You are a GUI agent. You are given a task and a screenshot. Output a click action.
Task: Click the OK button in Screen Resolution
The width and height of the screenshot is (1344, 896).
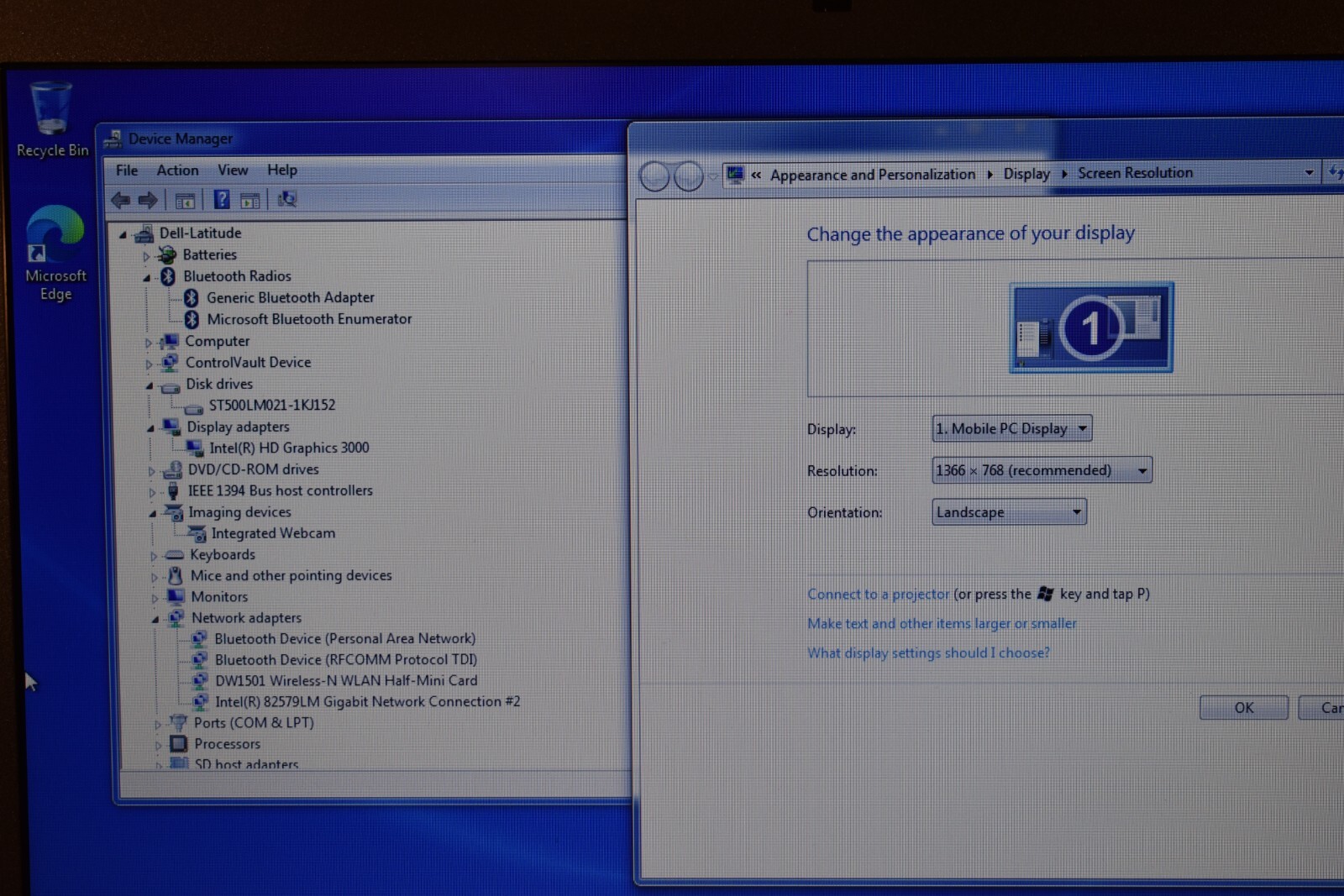(1243, 708)
